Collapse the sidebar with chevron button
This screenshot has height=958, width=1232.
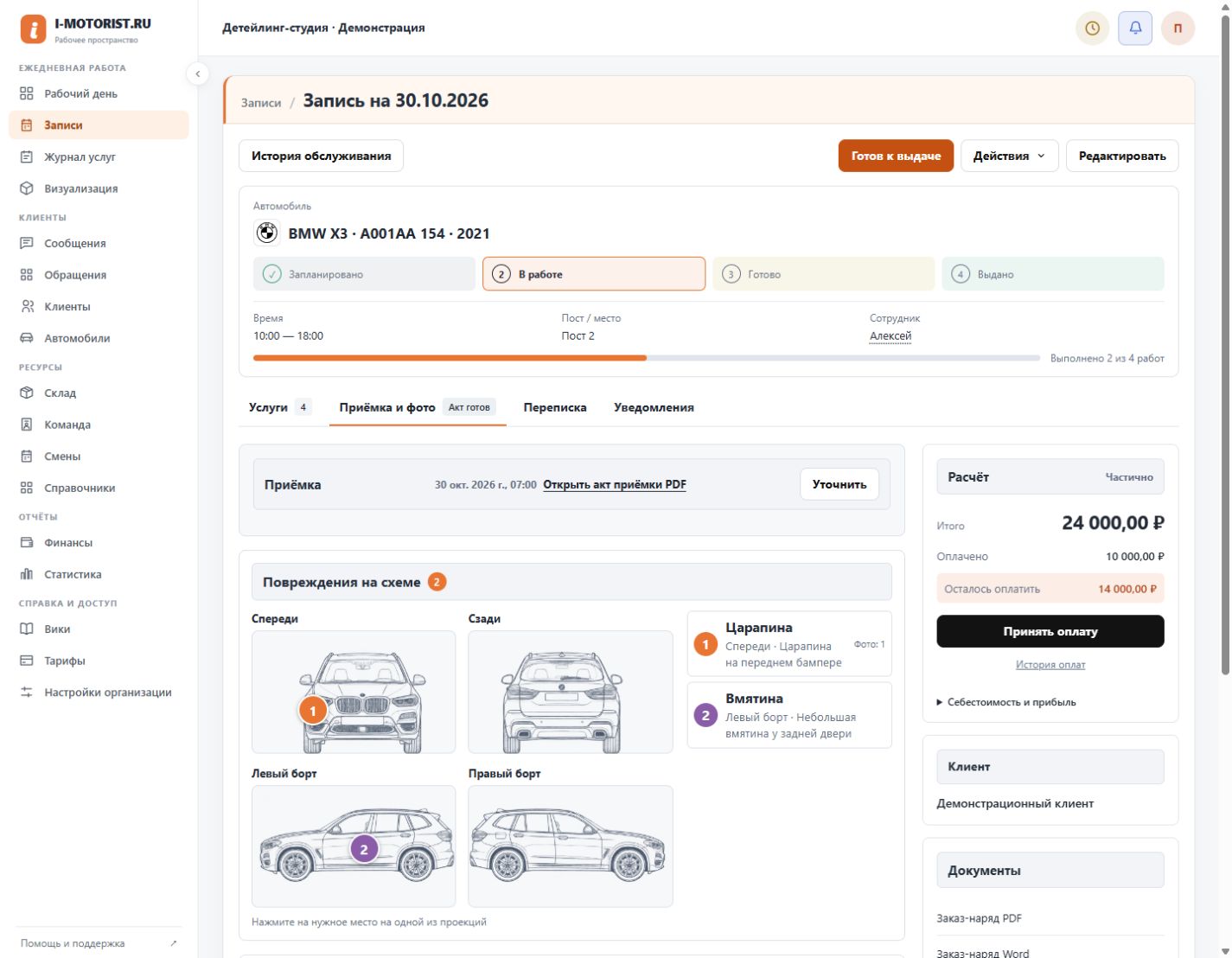[197, 73]
